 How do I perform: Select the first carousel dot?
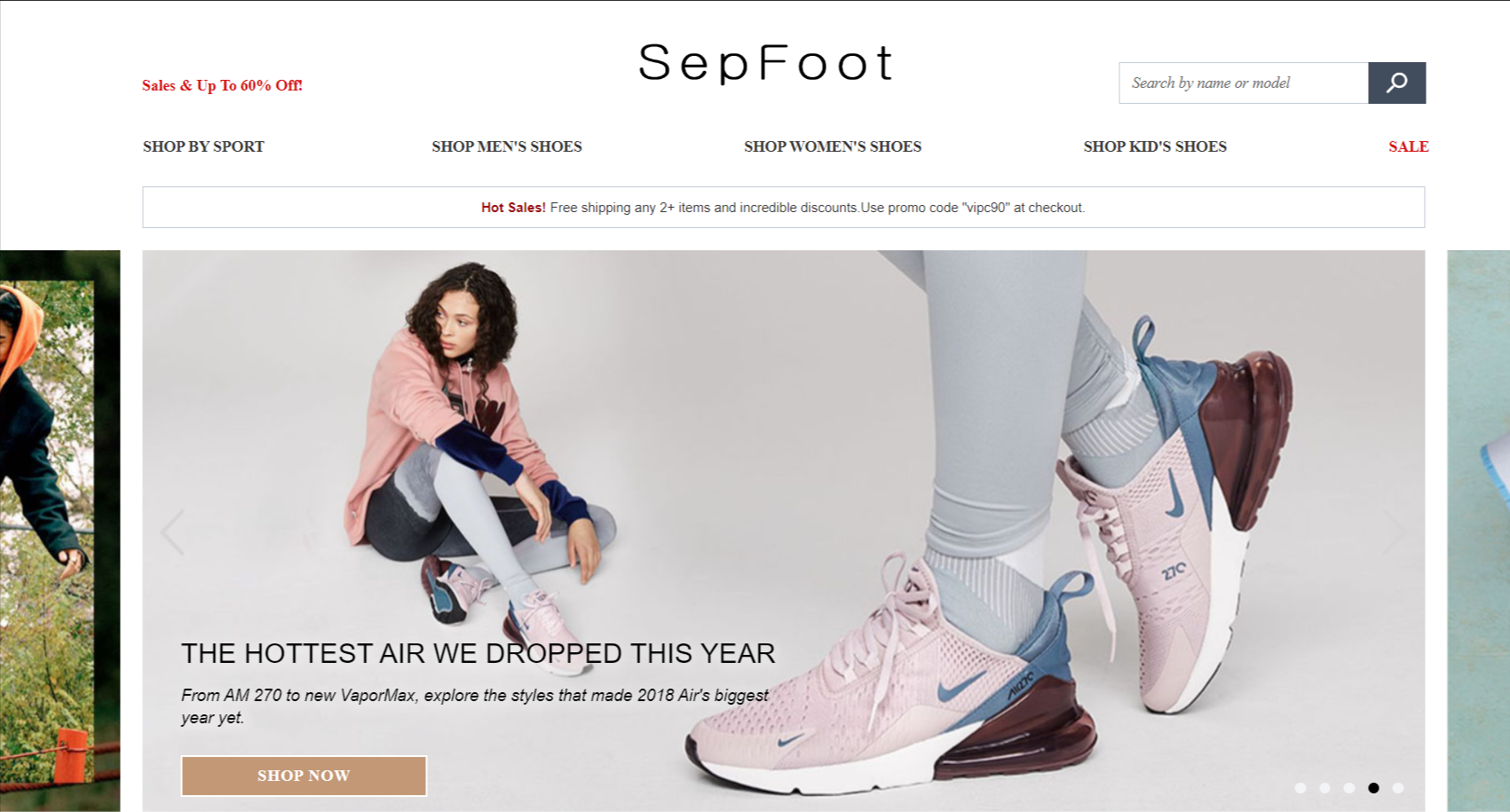click(1300, 788)
